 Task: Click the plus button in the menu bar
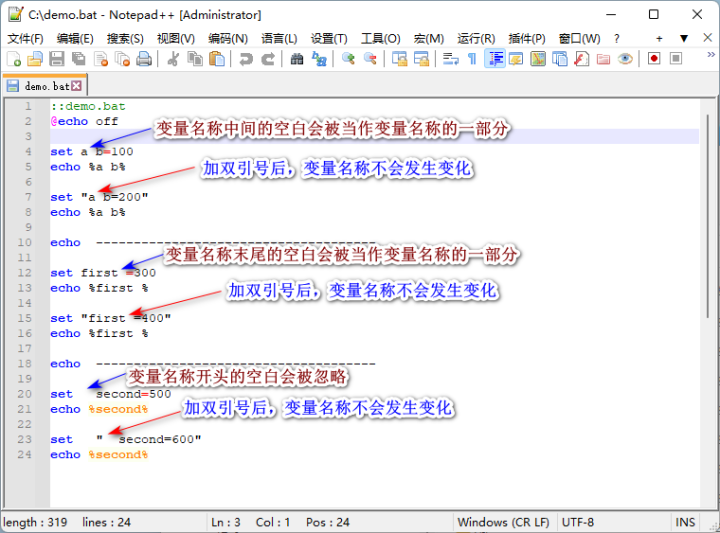tap(659, 39)
